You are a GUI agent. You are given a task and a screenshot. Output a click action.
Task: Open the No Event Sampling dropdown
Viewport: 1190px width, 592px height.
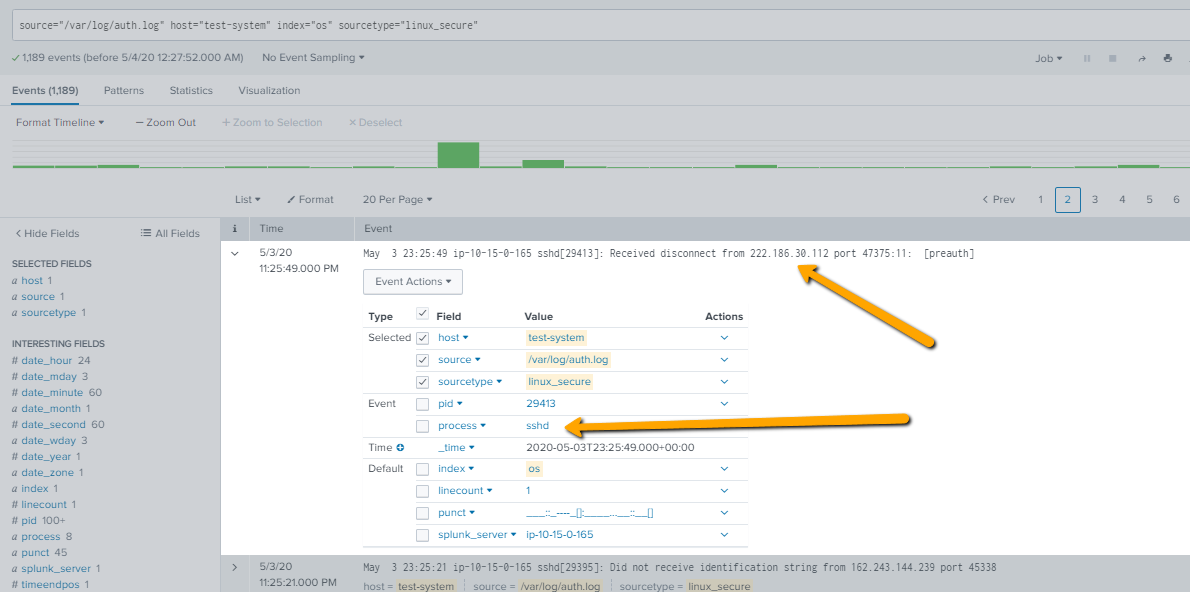pyautogui.click(x=312, y=58)
